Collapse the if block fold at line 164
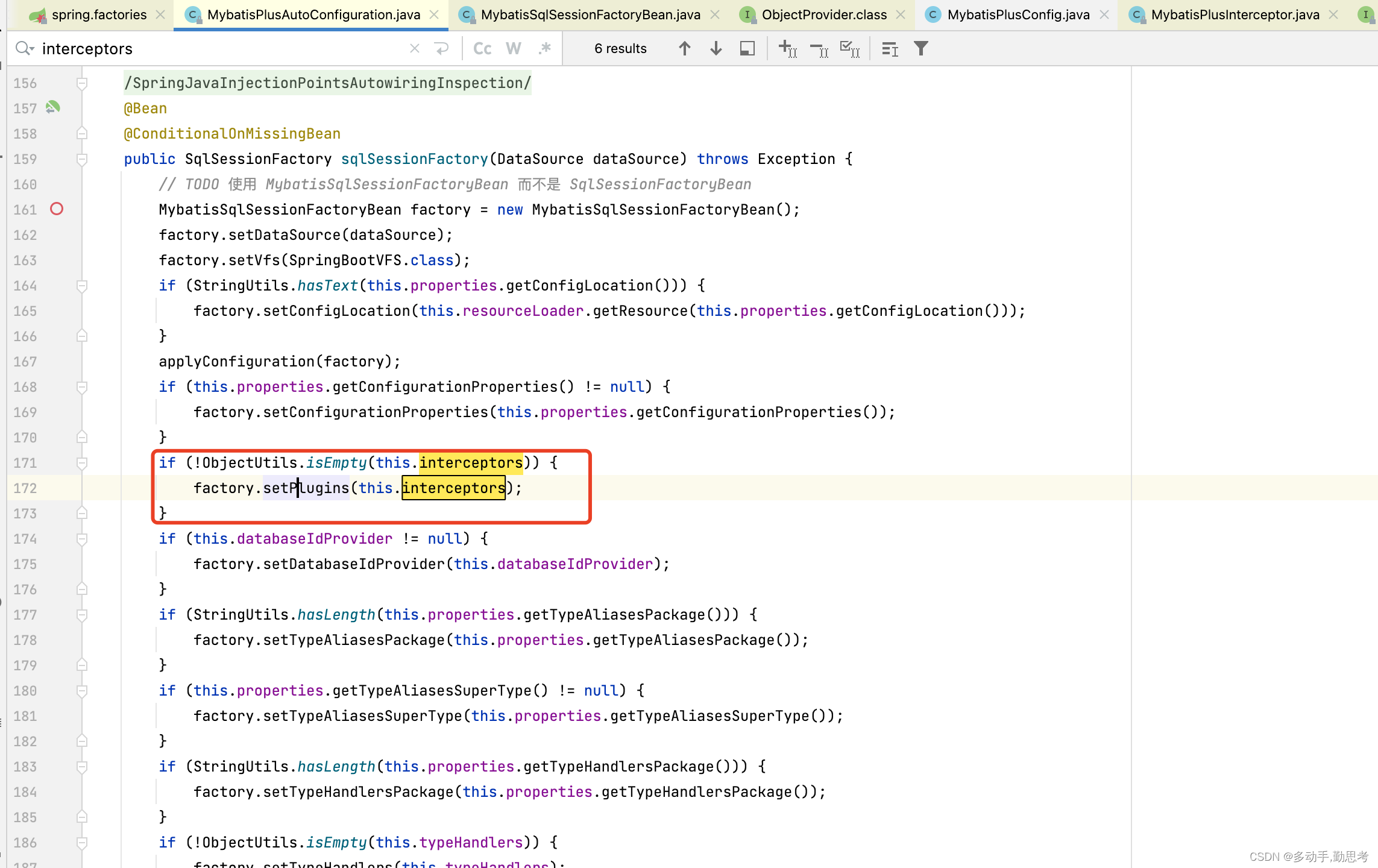1378x868 pixels. click(x=83, y=286)
